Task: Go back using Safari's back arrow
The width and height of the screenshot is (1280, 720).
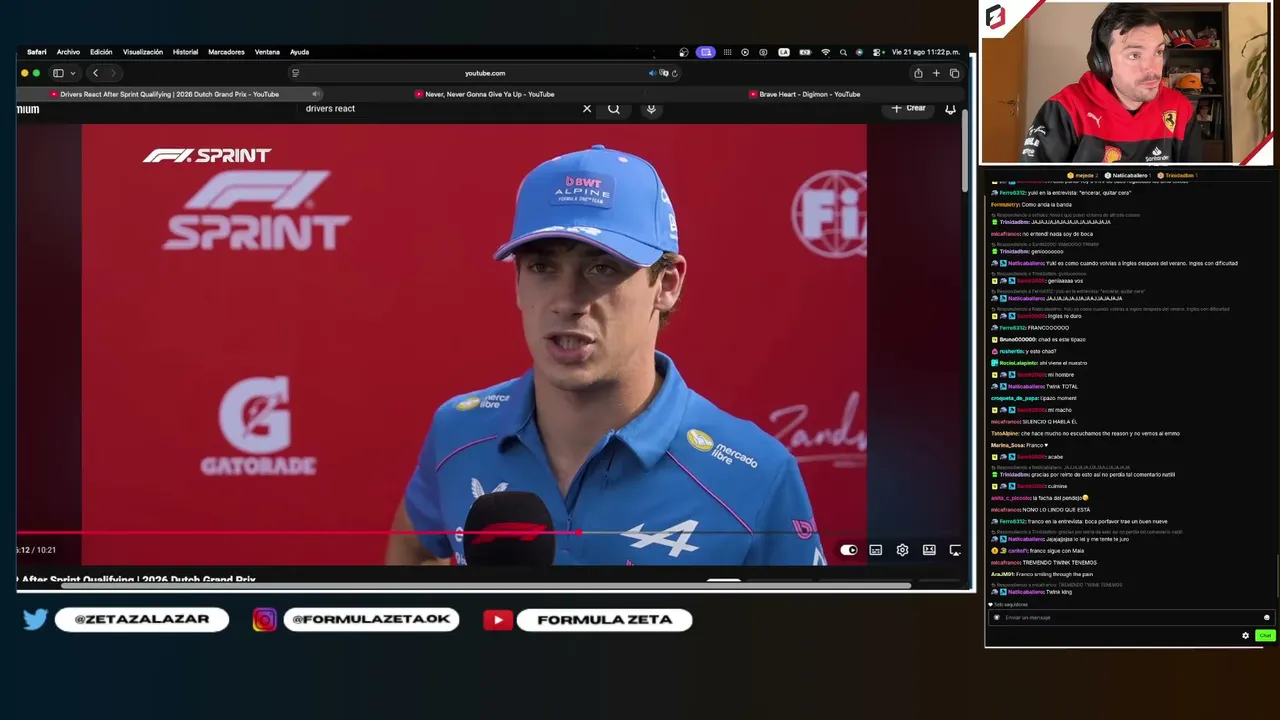Action: pos(95,73)
